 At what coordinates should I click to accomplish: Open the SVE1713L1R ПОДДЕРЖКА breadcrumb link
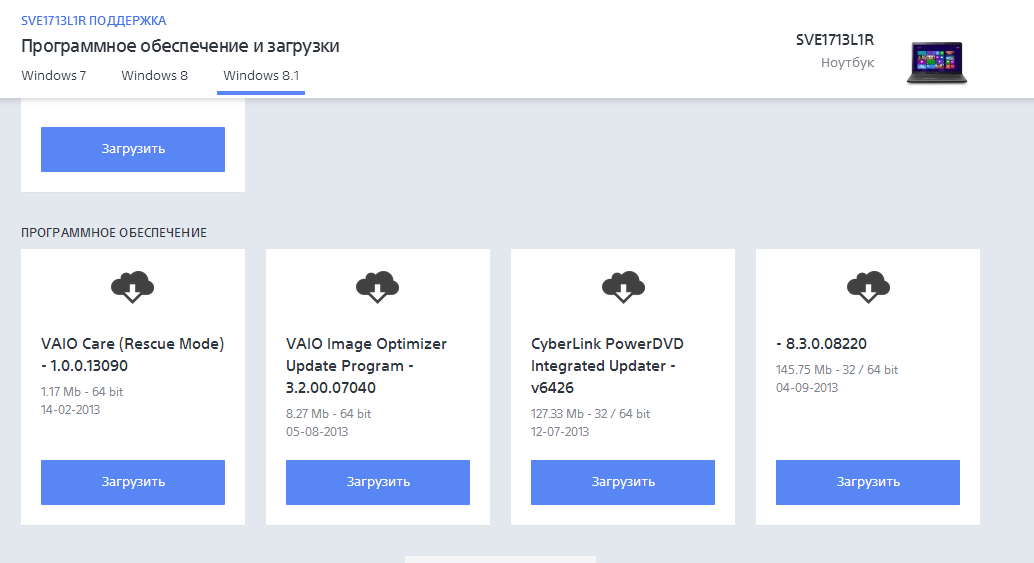tap(93, 21)
